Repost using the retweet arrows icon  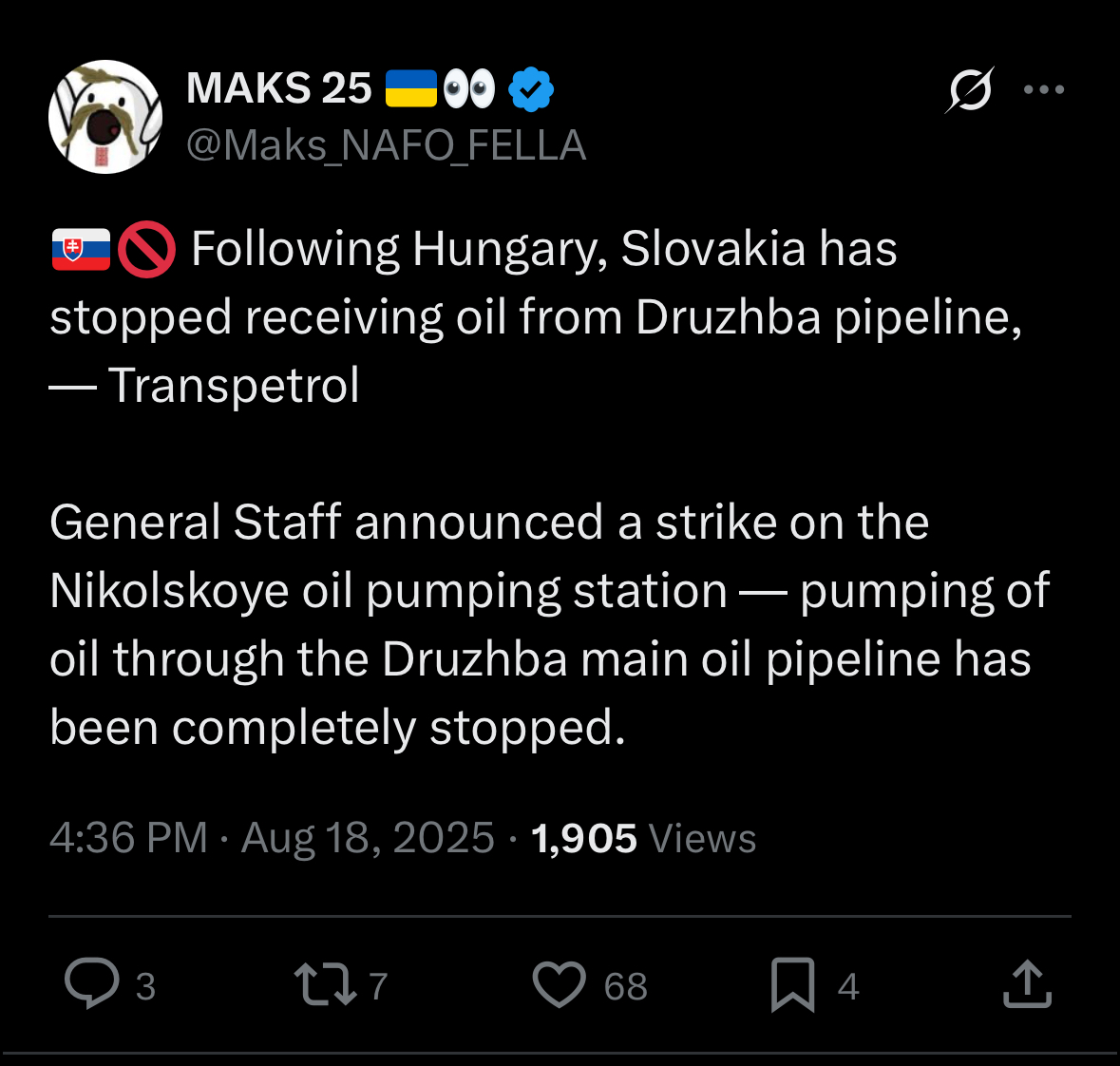click(324, 983)
